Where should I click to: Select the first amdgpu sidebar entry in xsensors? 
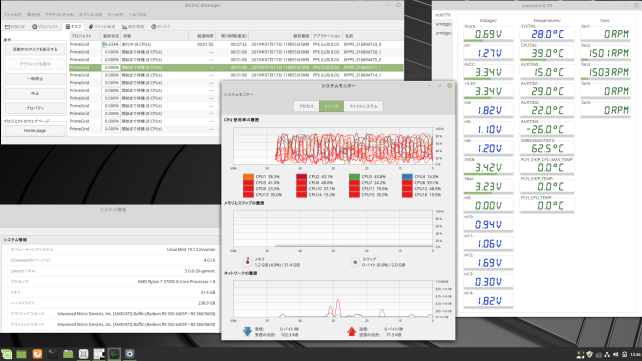pos(443,24)
